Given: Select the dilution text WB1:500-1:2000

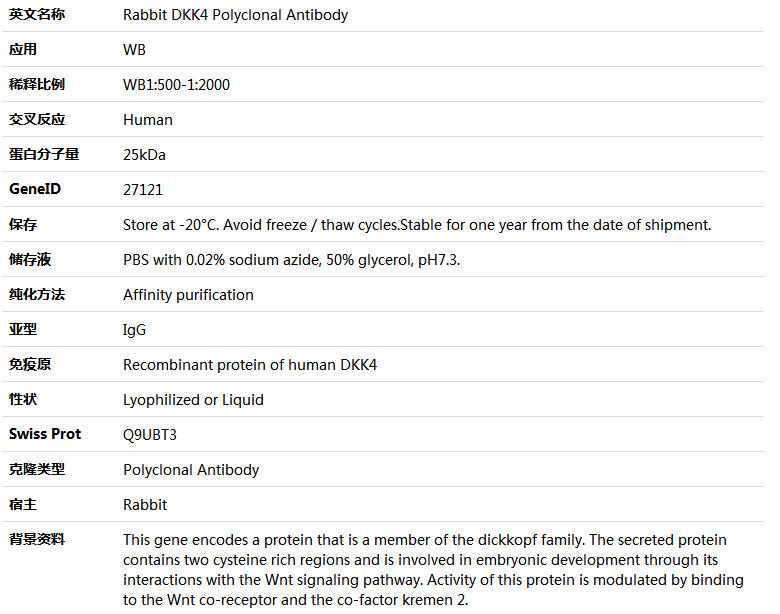Looking at the screenshot, I should coord(176,85).
